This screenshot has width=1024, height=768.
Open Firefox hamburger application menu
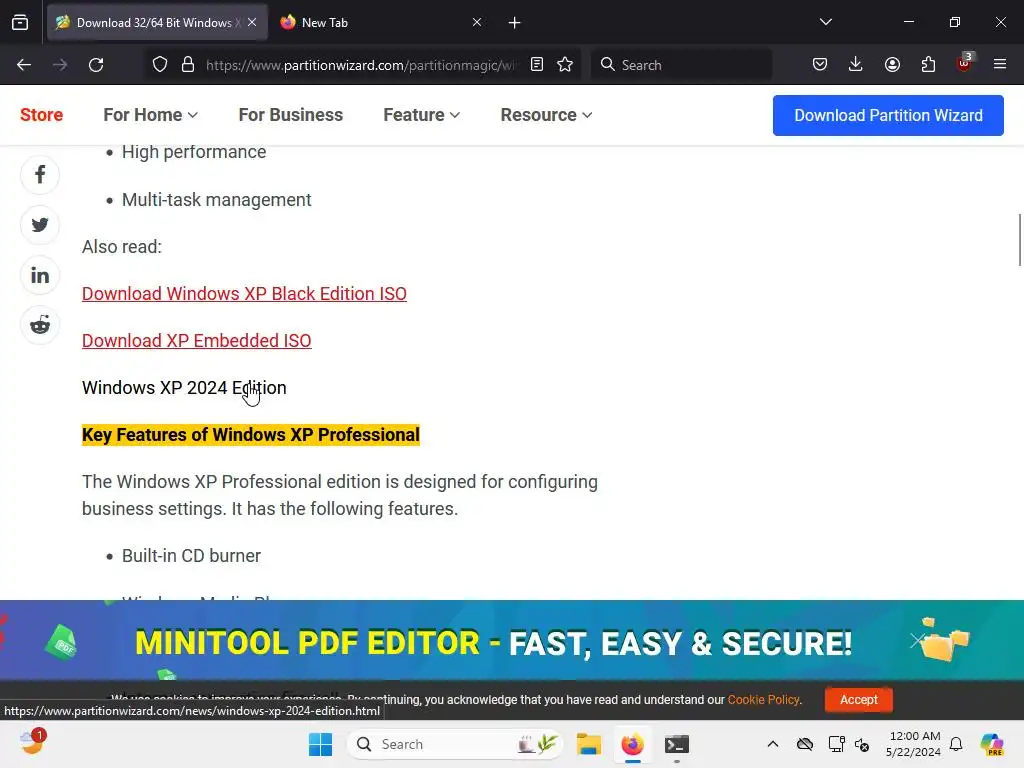coord(1000,65)
